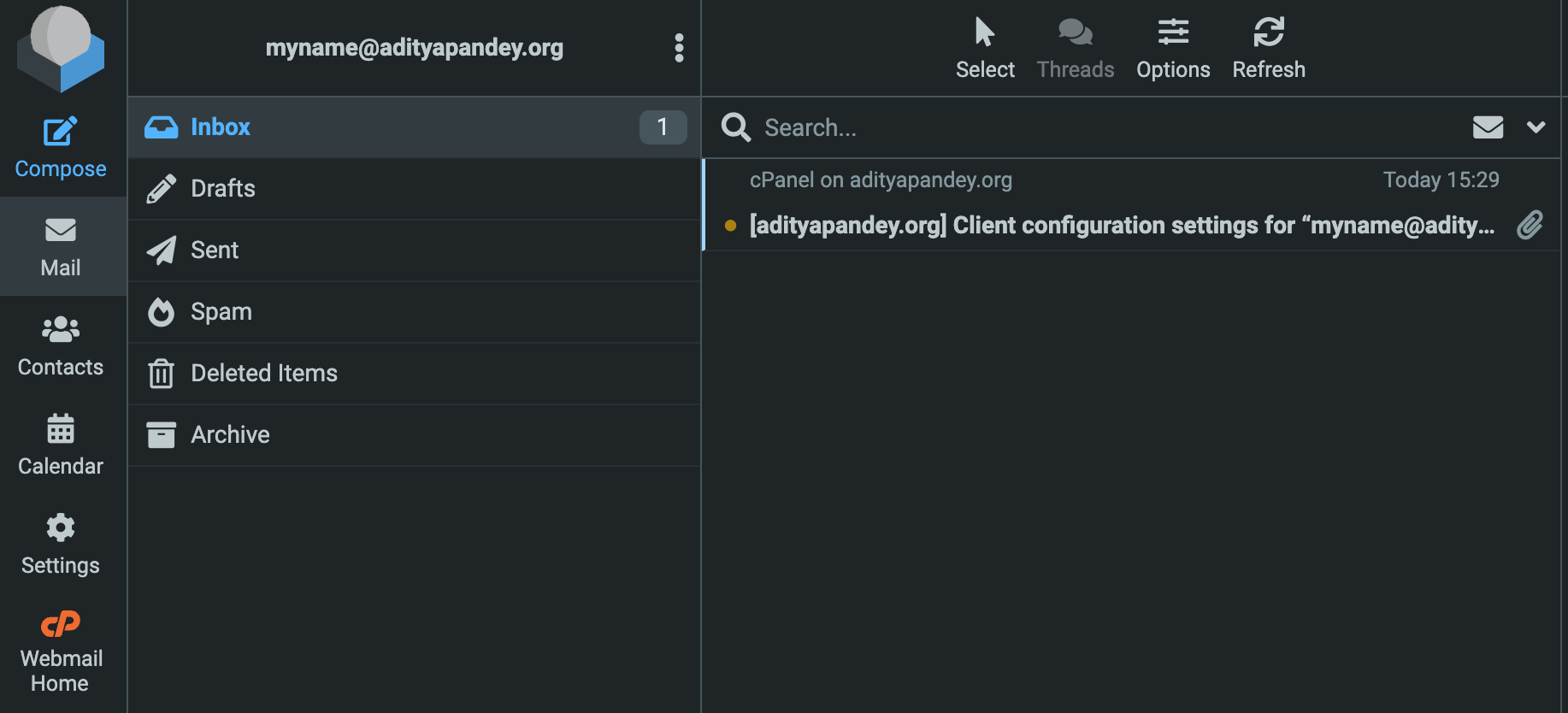Viewport: 1568px width, 713px height.
Task: Open the folder actions three-dot menu
Action: point(679,48)
